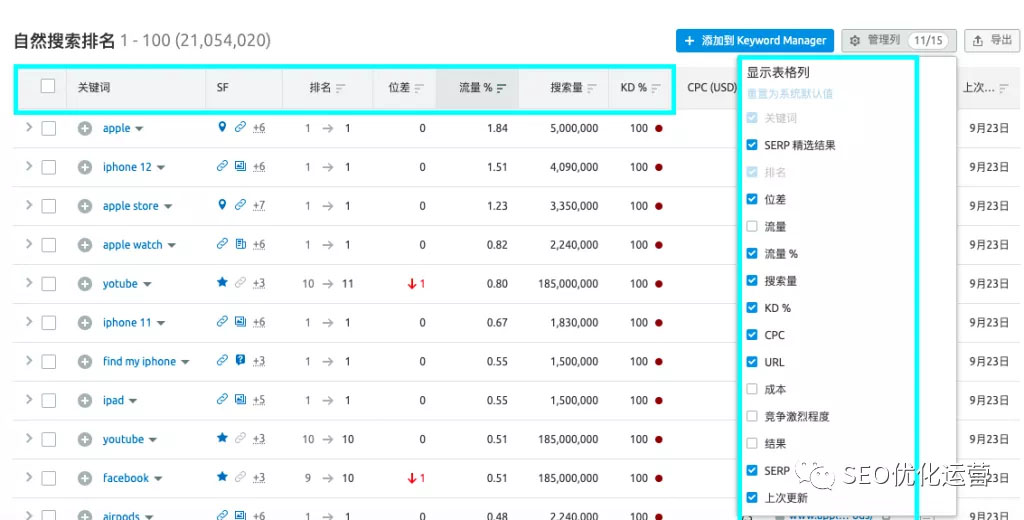Click the location pin icon in apple row
The height and width of the screenshot is (520, 1024).
[222, 128]
